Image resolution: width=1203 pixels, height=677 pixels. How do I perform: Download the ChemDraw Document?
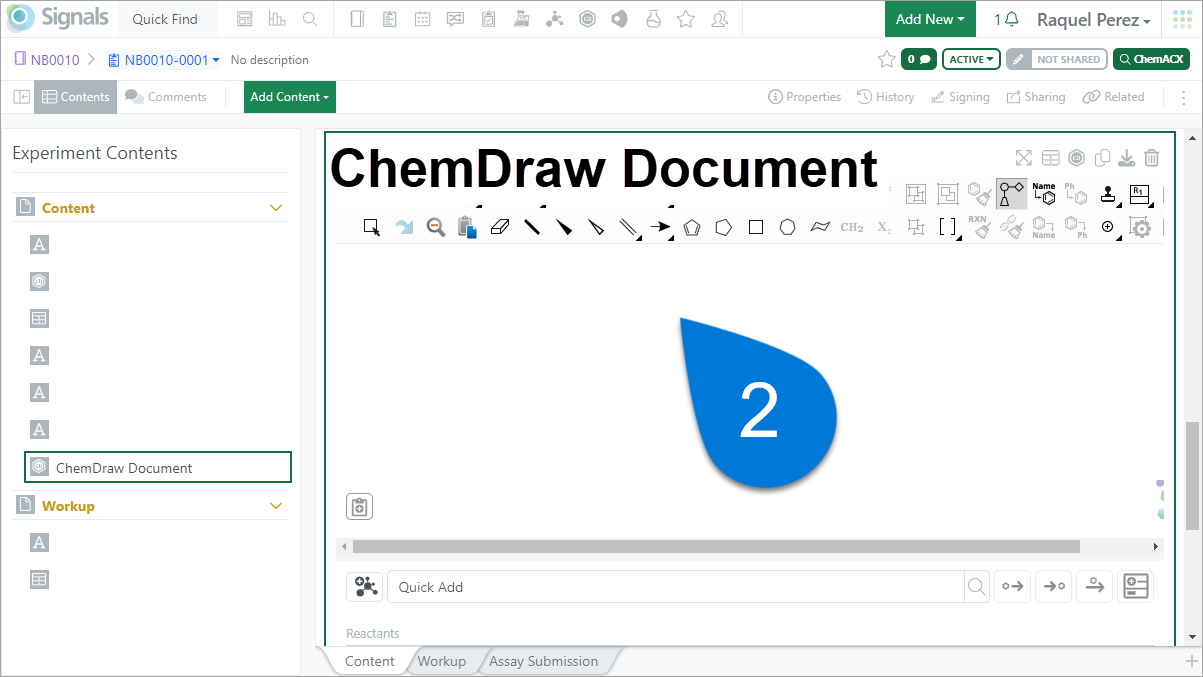[1126, 158]
